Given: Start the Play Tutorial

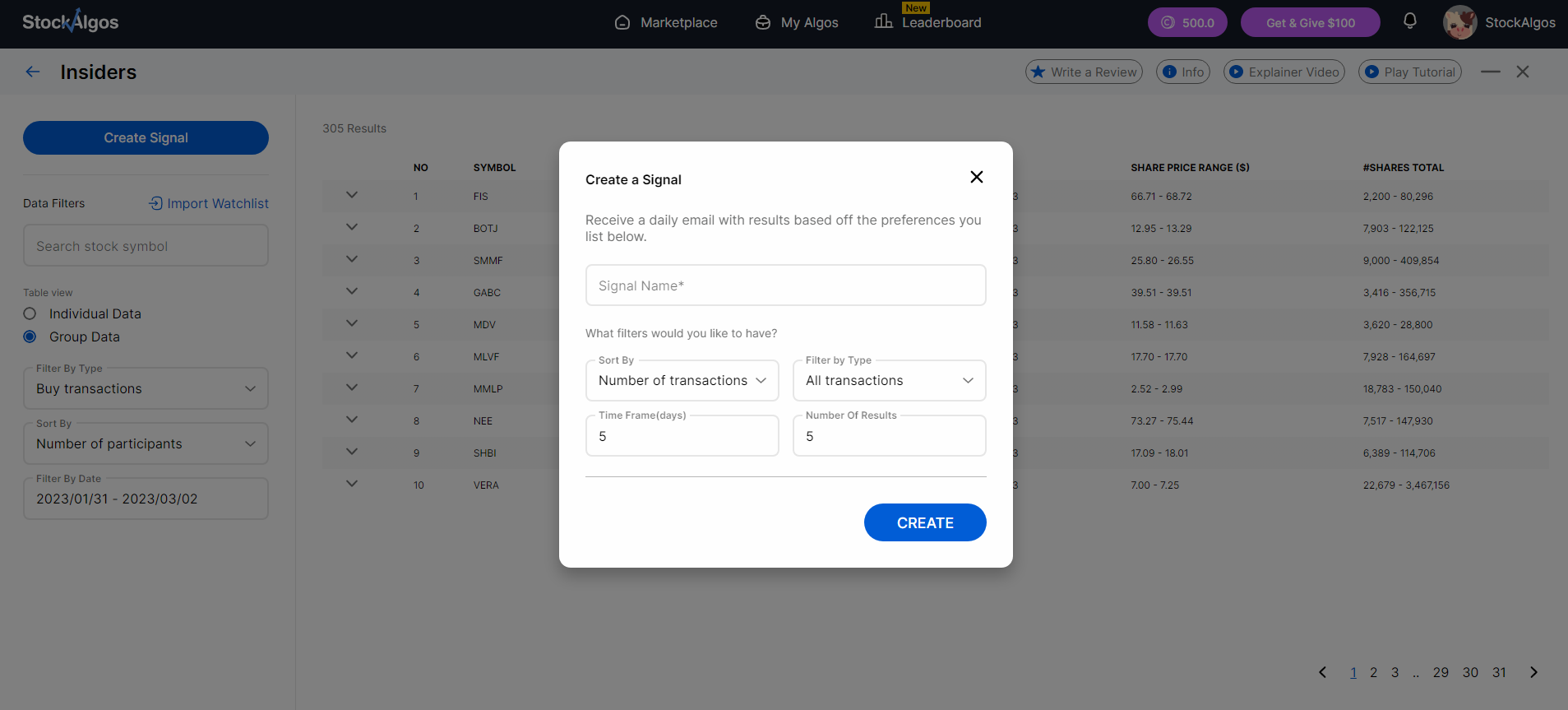Looking at the screenshot, I should (x=1410, y=72).
